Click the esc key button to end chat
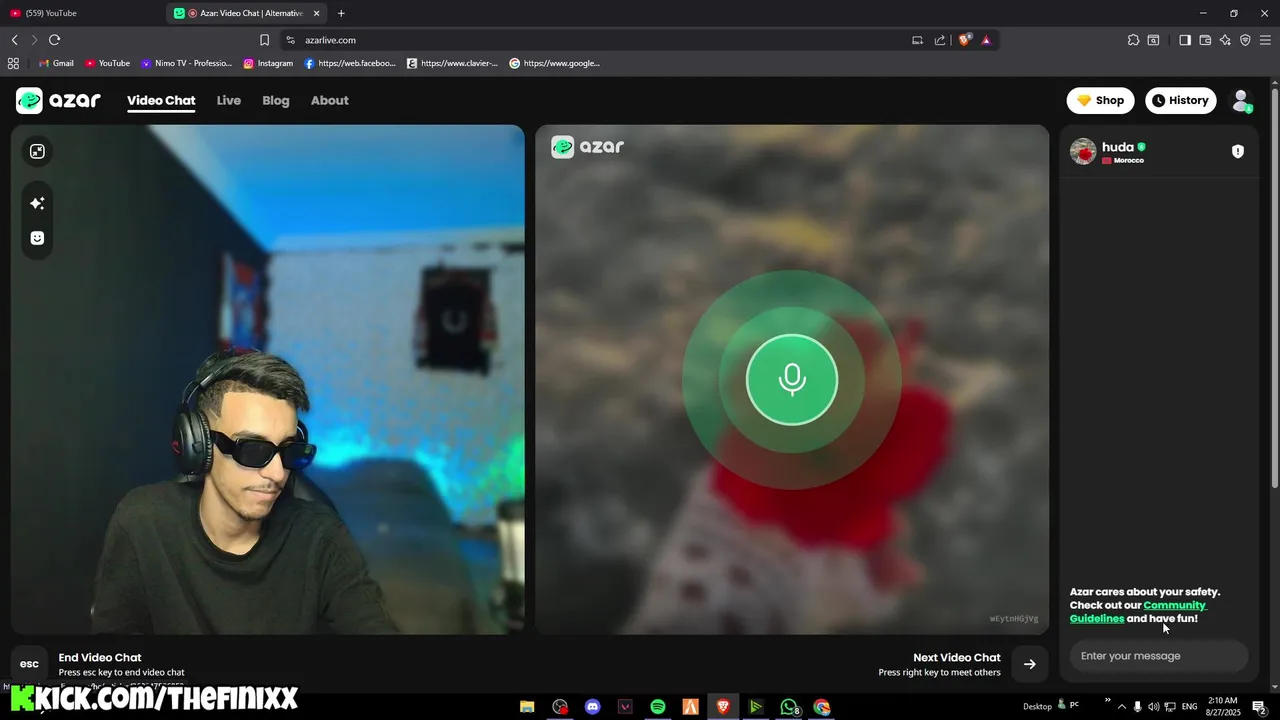 (x=30, y=664)
